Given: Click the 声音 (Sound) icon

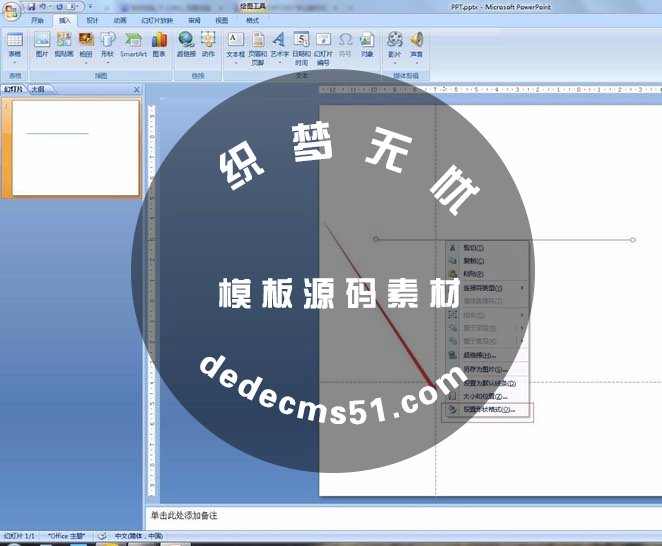Looking at the screenshot, I should click(416, 44).
